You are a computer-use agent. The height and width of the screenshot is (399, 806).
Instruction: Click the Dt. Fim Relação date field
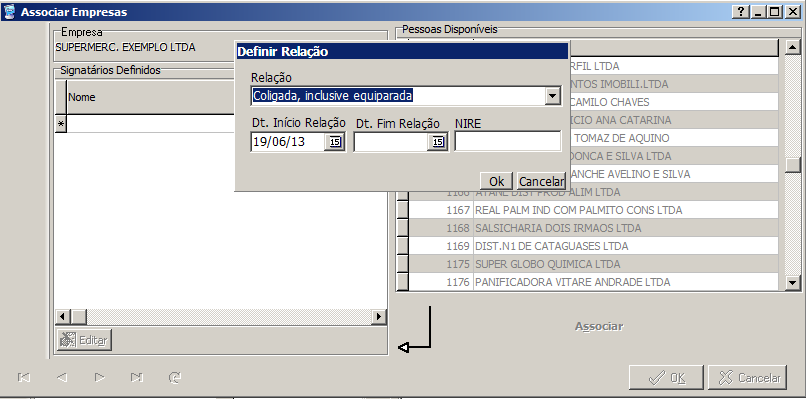coord(391,142)
